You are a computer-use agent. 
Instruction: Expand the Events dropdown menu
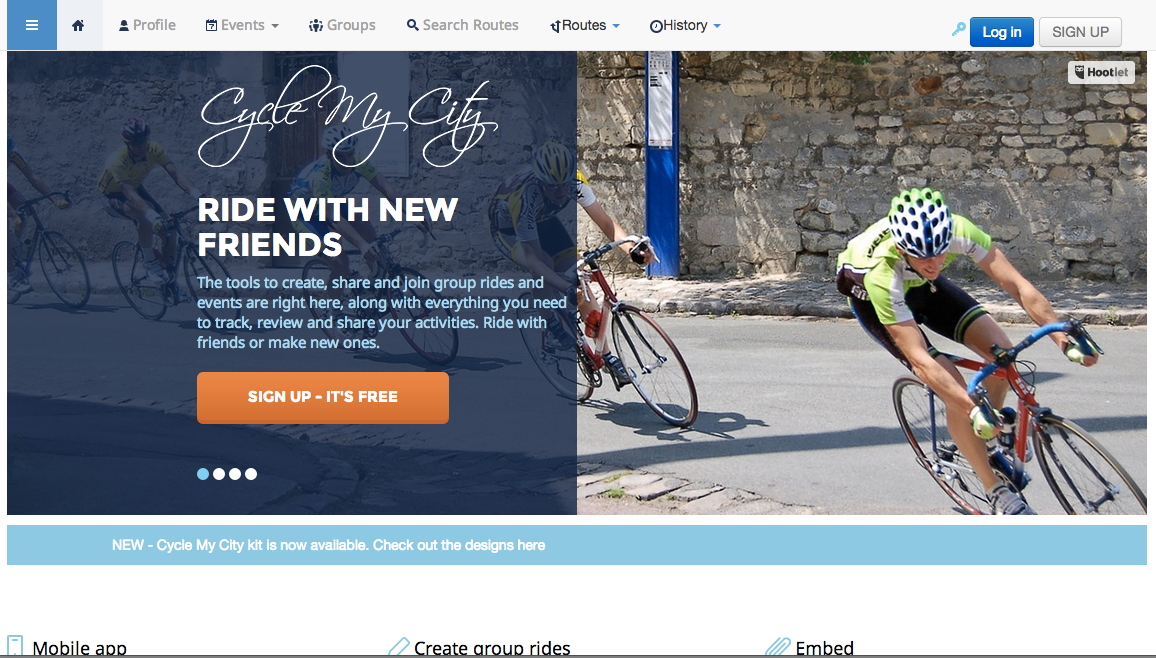point(242,25)
